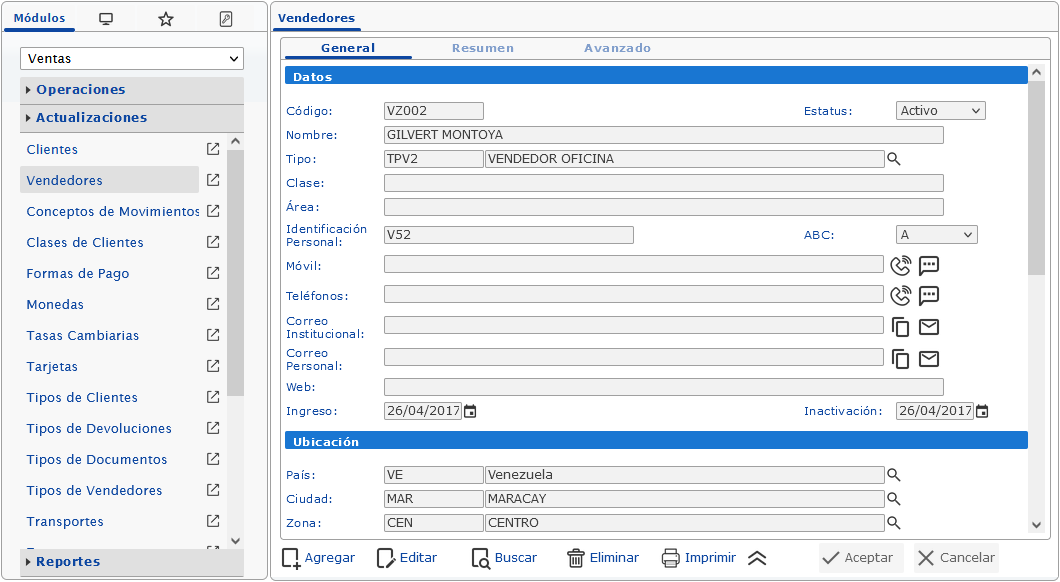Switch to the Módulos tab
This screenshot has width=1060, height=582.
coord(39,18)
